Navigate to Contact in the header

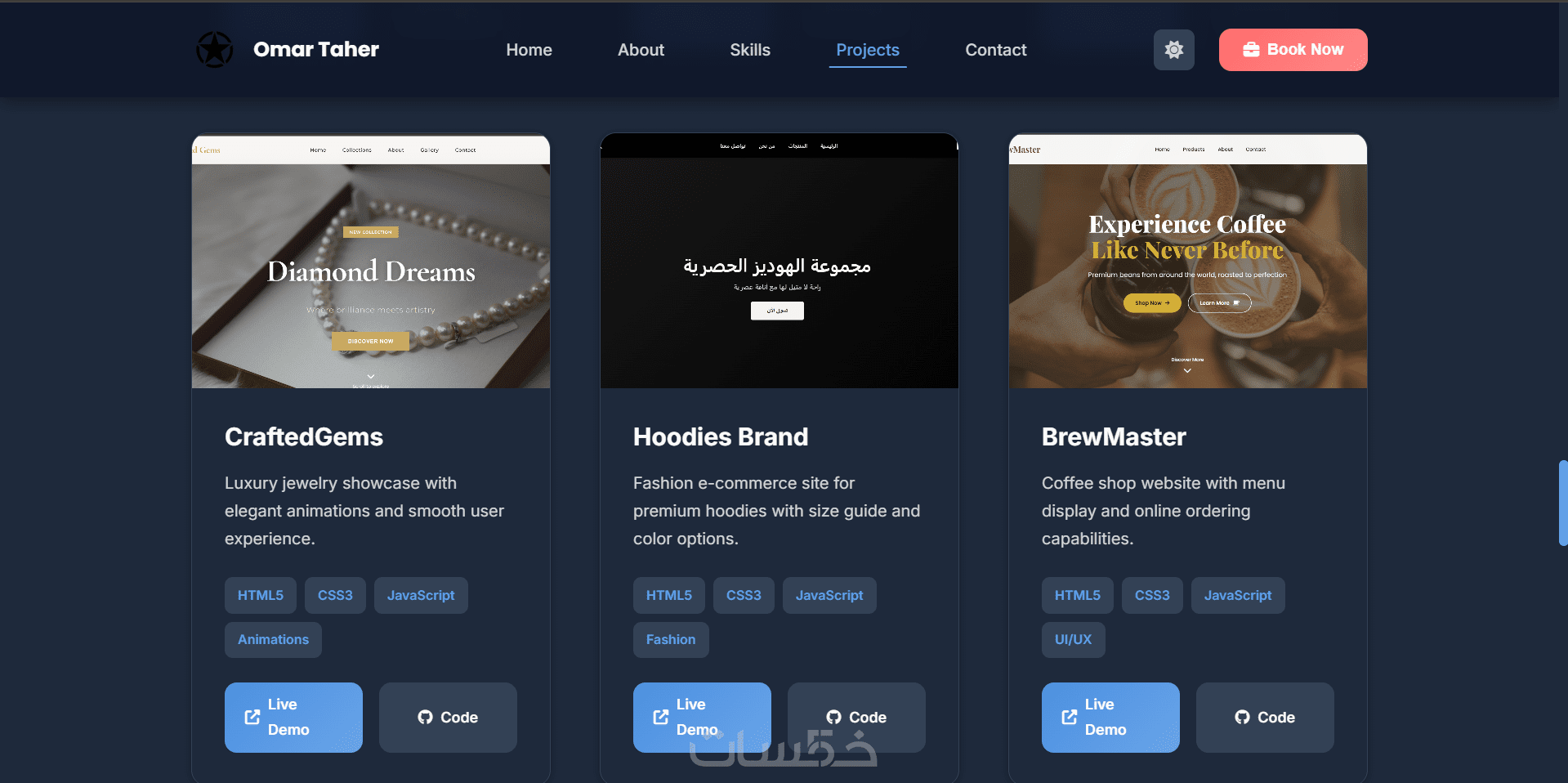tap(996, 50)
